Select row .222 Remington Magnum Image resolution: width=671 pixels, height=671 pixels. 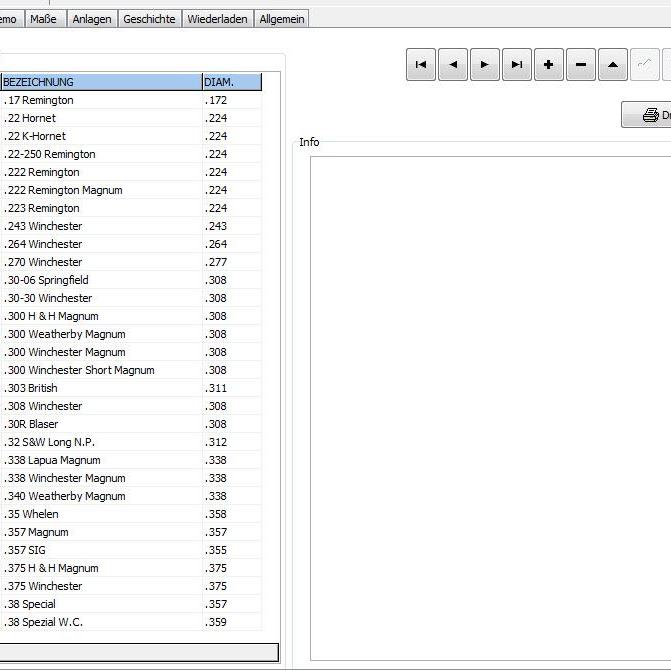click(x=131, y=190)
